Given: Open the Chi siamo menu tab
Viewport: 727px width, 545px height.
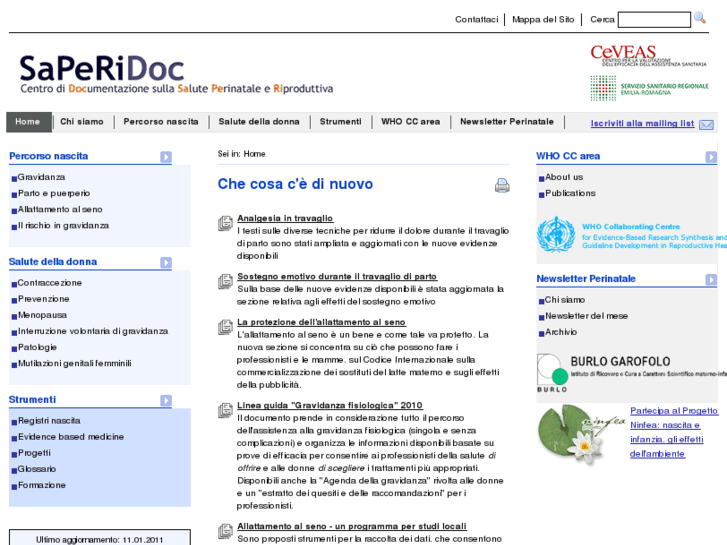Looking at the screenshot, I should 82,122.
